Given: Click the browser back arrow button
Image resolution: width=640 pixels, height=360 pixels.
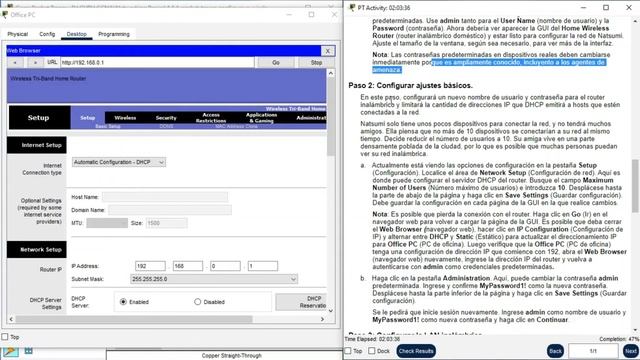Looking at the screenshot, I should point(15,62).
